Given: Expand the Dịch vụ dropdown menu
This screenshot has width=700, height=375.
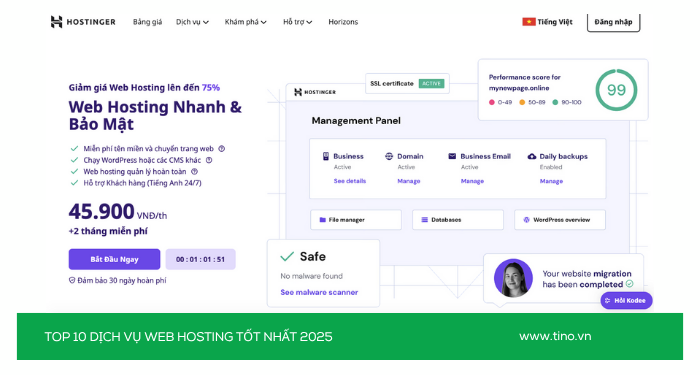Looking at the screenshot, I should pos(192,22).
